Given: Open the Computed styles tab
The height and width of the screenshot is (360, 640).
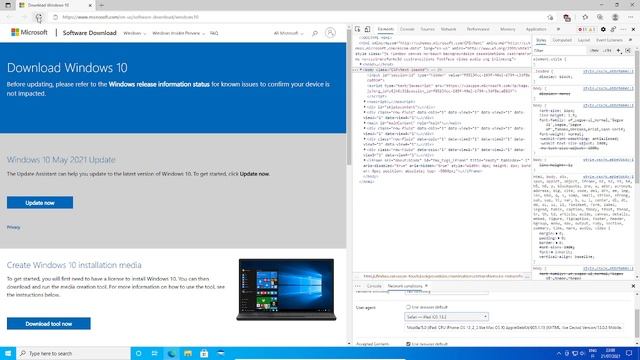Looking at the screenshot, I should coord(562,40).
